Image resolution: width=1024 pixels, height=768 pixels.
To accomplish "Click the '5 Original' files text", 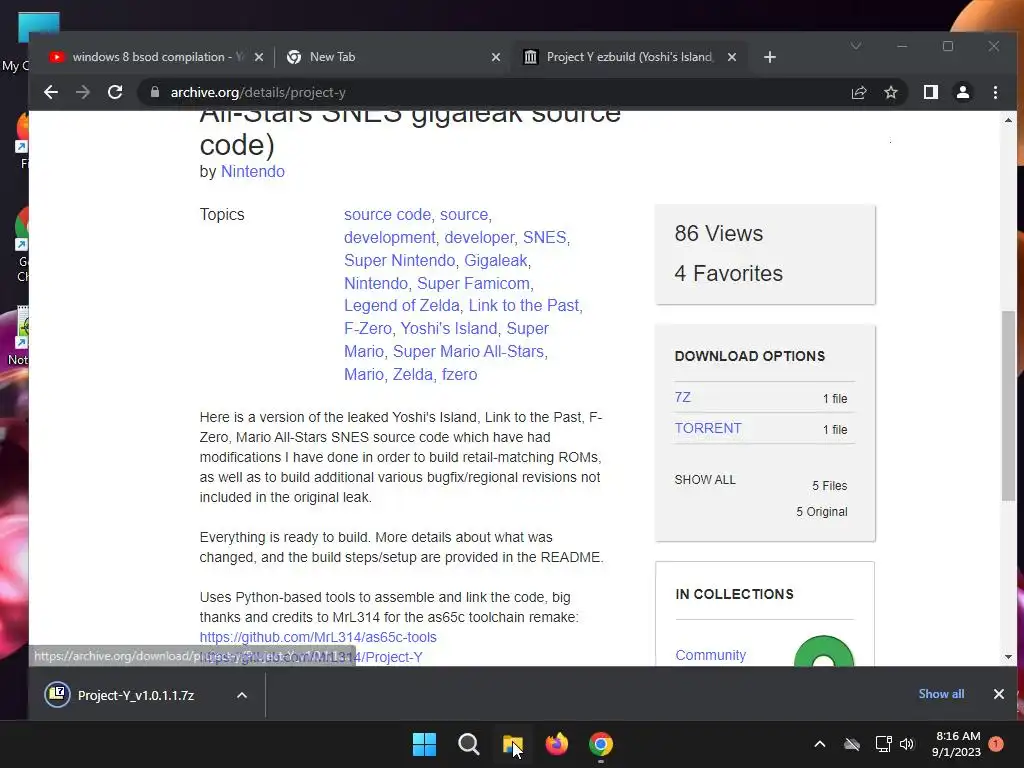I will [x=822, y=512].
